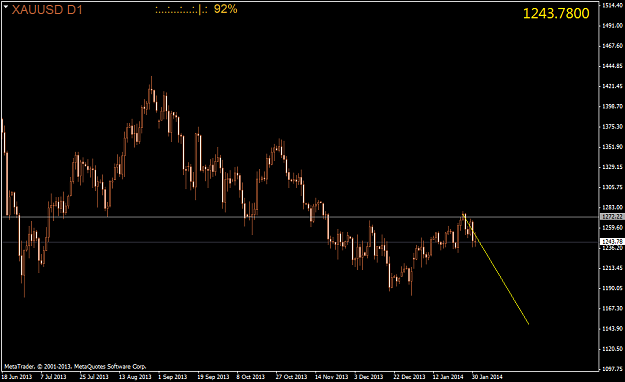The image size is (625, 382).
Task: Click the dotted bar meter beside 92%
Action: point(181,10)
